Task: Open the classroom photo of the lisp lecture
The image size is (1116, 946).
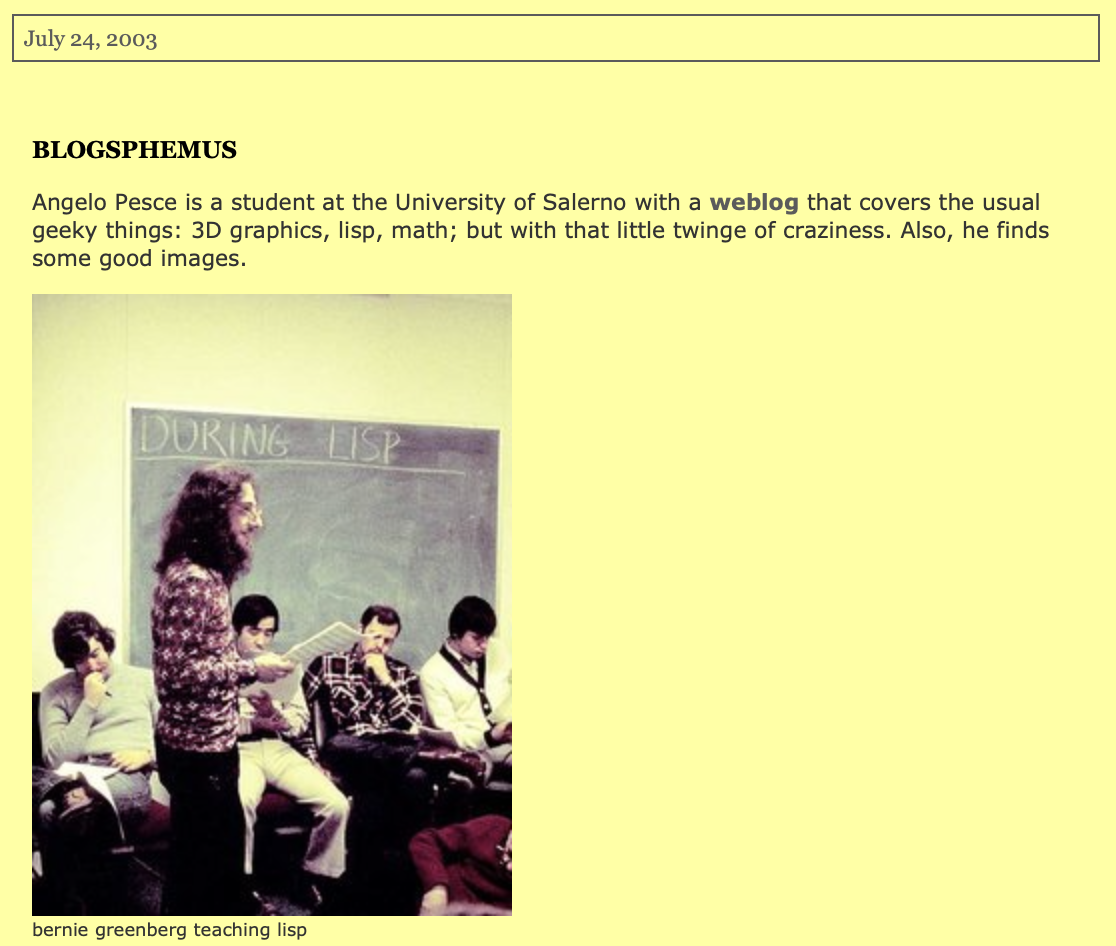Action: tap(272, 605)
